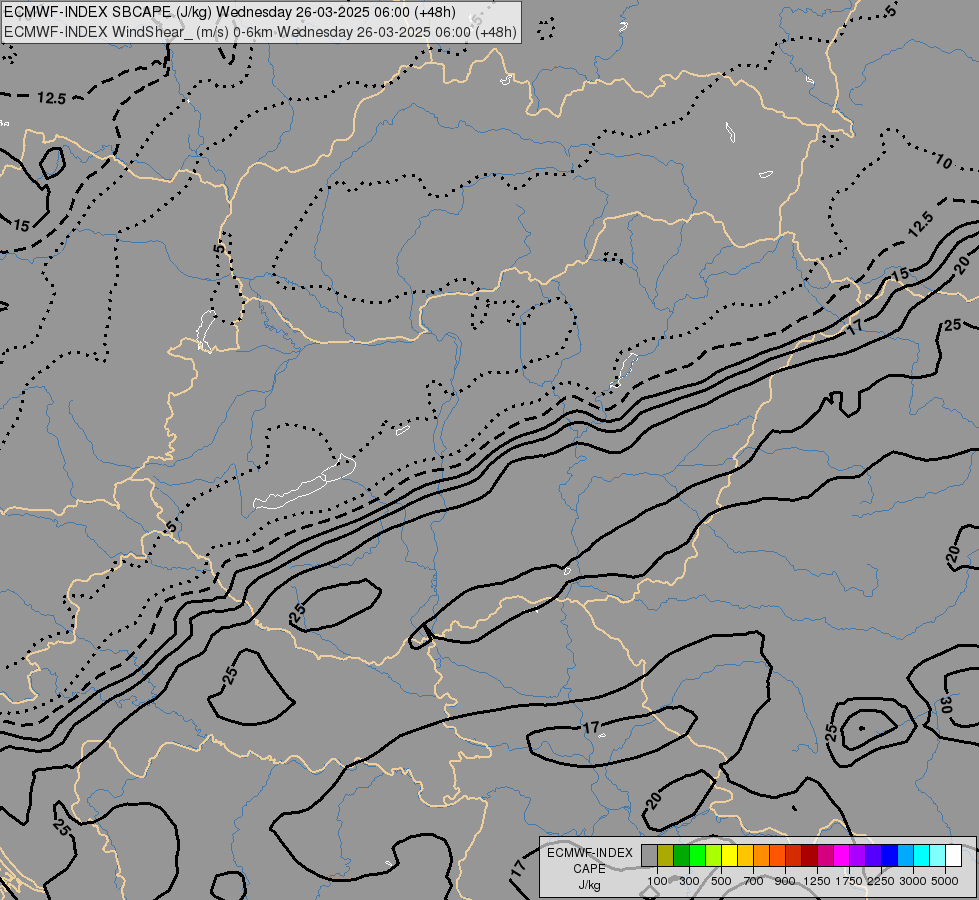
Task: Click the 30 wind shear contour label
Action: [x=946, y=706]
